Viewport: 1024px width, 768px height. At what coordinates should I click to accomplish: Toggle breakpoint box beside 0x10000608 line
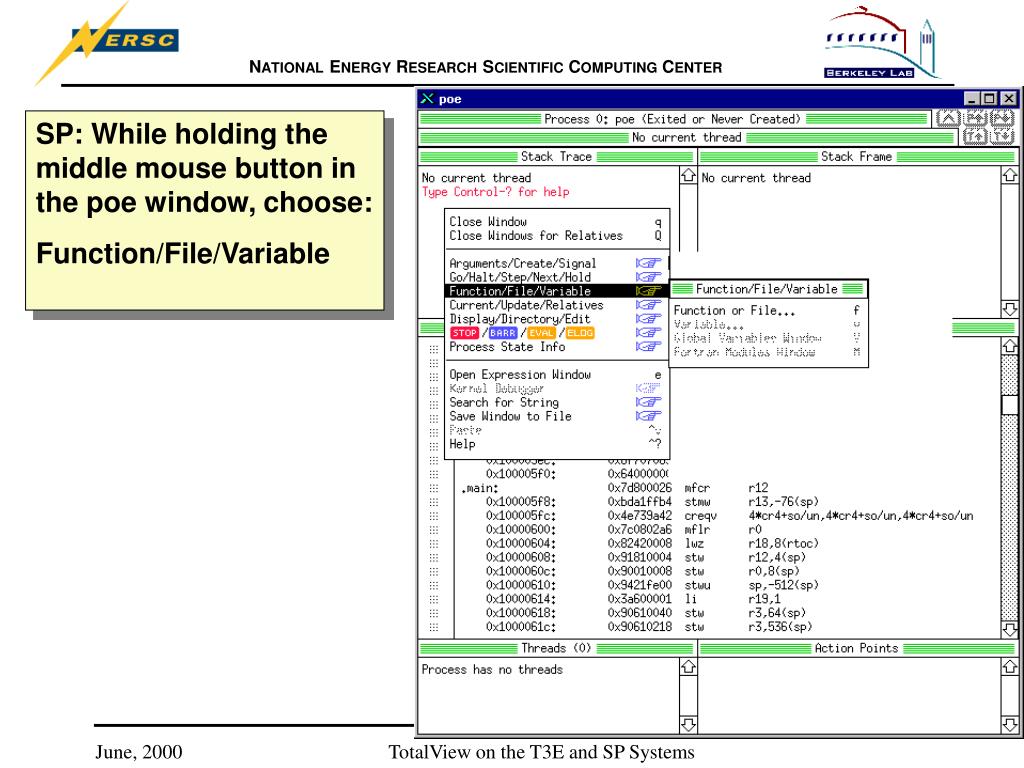pyautogui.click(x=434, y=558)
